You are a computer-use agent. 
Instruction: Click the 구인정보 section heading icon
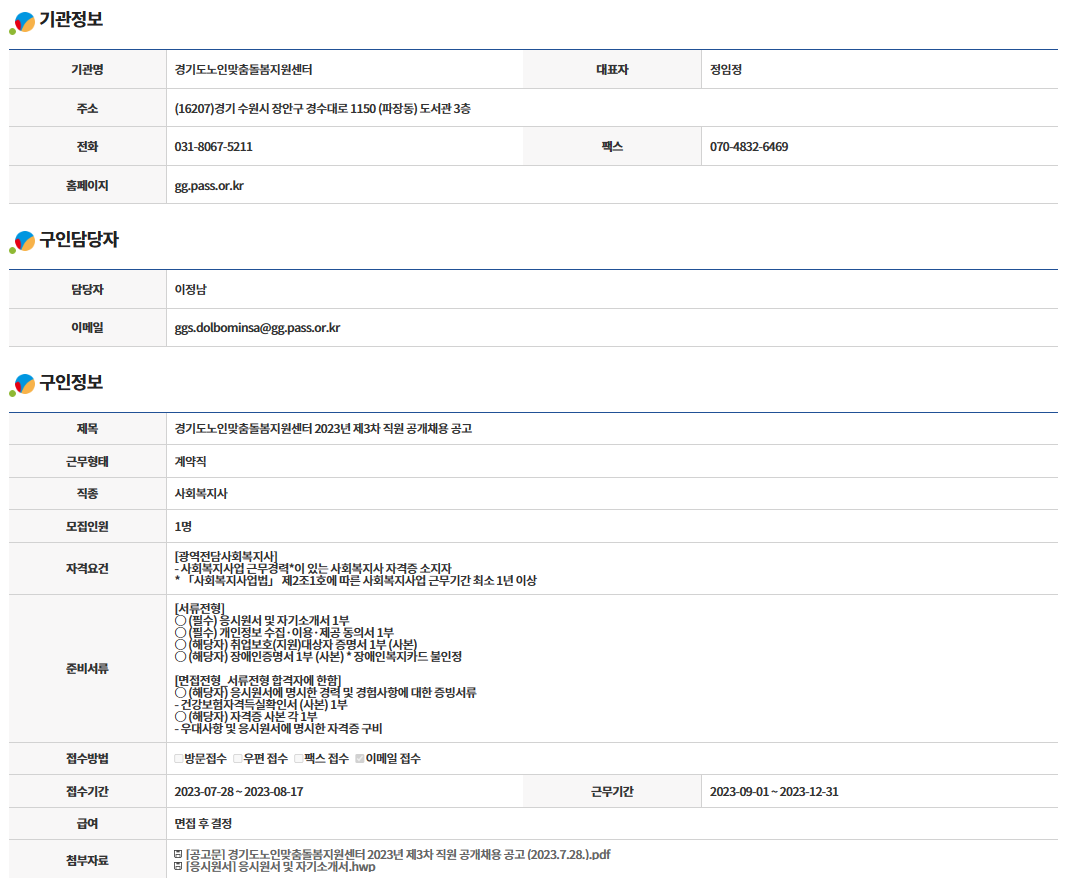coord(22,384)
